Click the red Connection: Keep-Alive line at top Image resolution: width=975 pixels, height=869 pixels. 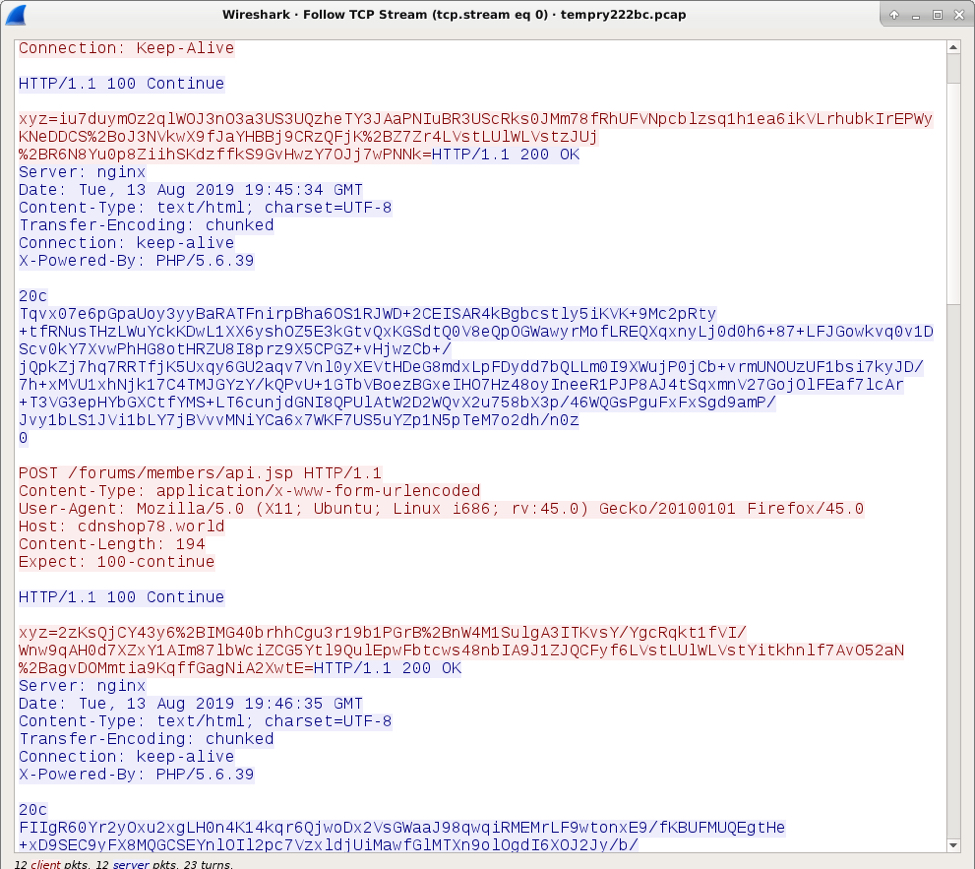(126, 48)
